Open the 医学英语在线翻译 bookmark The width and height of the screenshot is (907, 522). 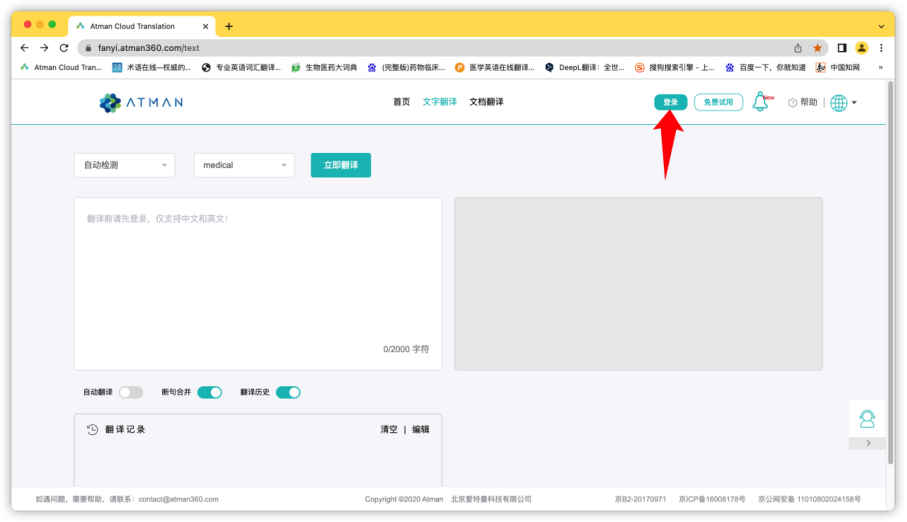coord(495,68)
